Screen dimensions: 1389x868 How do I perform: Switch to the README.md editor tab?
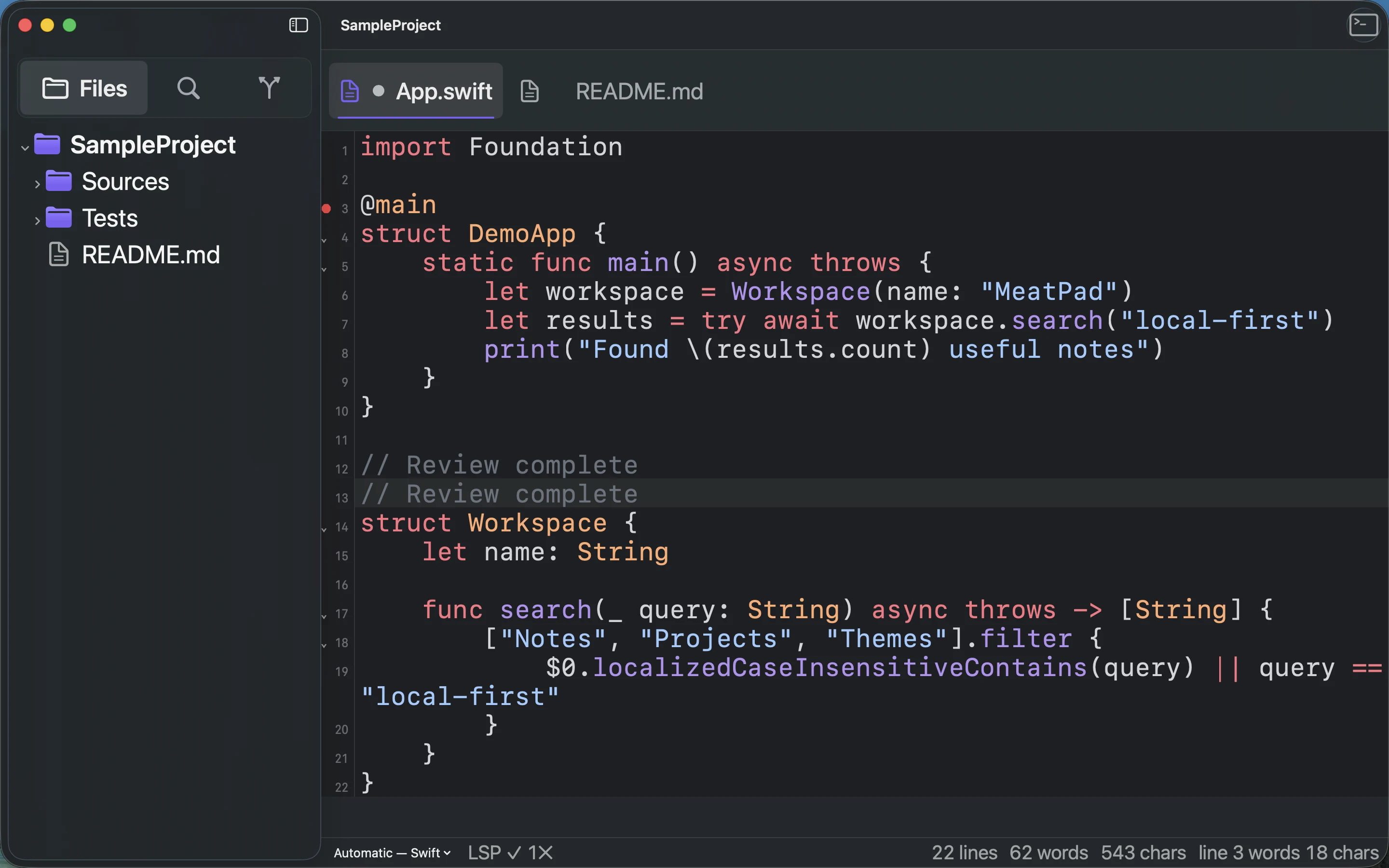pos(612,91)
